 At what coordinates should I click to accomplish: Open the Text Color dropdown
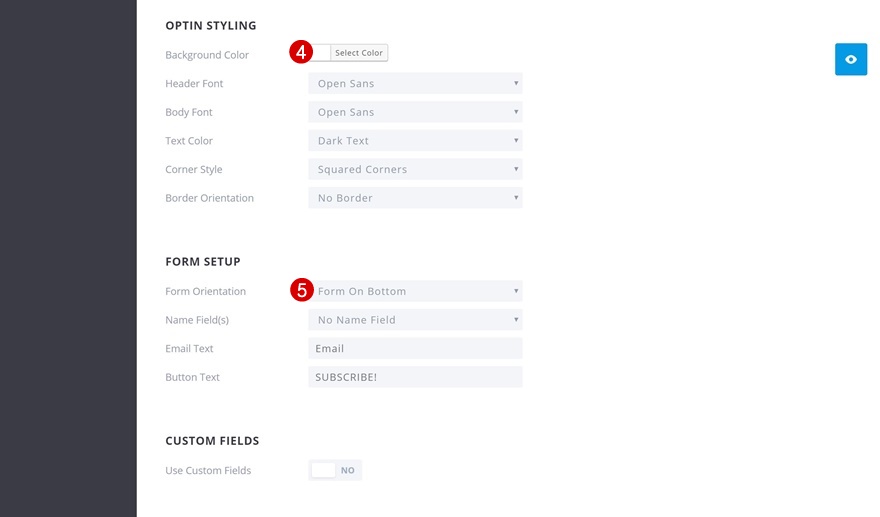point(415,141)
